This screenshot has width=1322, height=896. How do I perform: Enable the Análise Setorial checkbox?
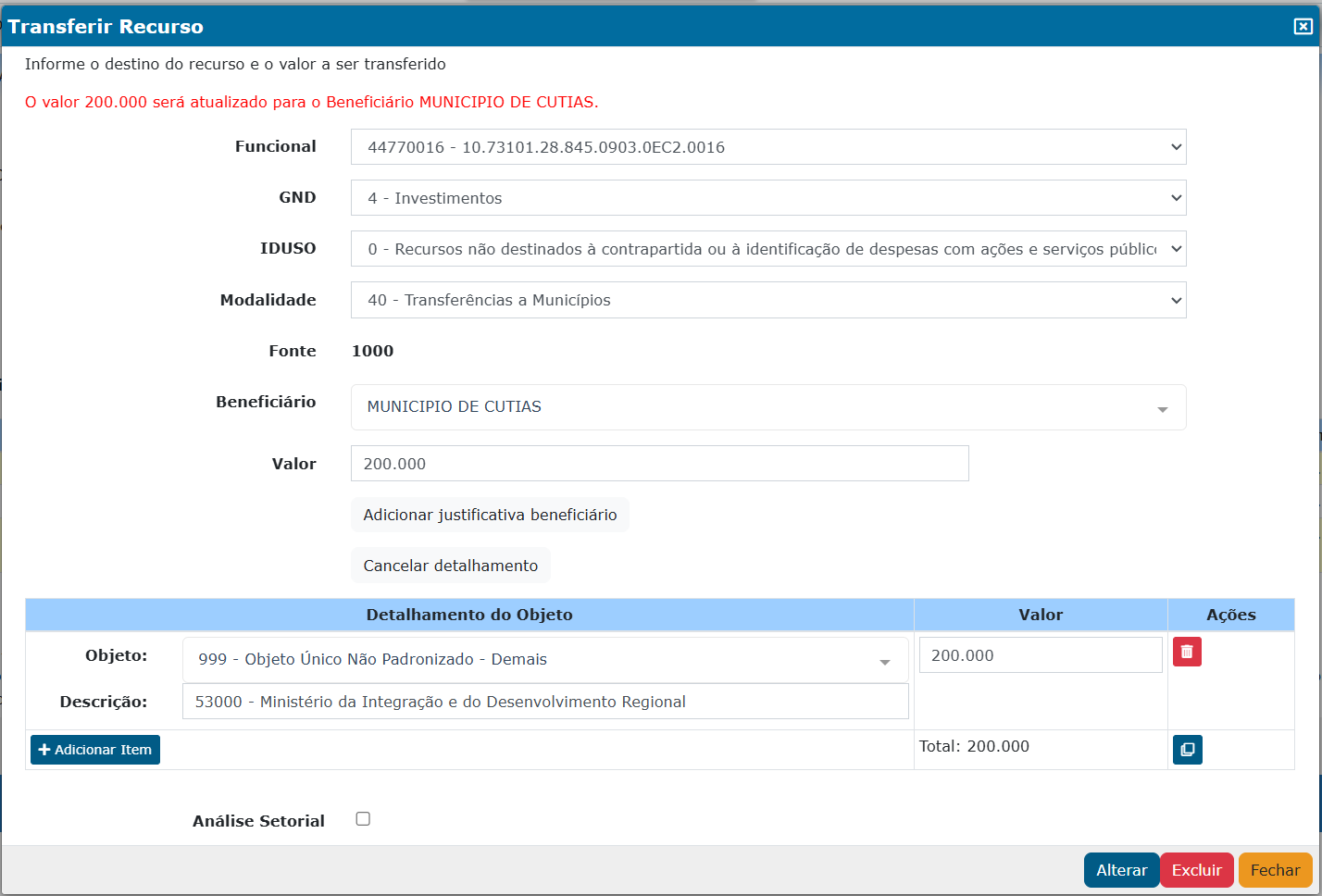pyautogui.click(x=363, y=819)
